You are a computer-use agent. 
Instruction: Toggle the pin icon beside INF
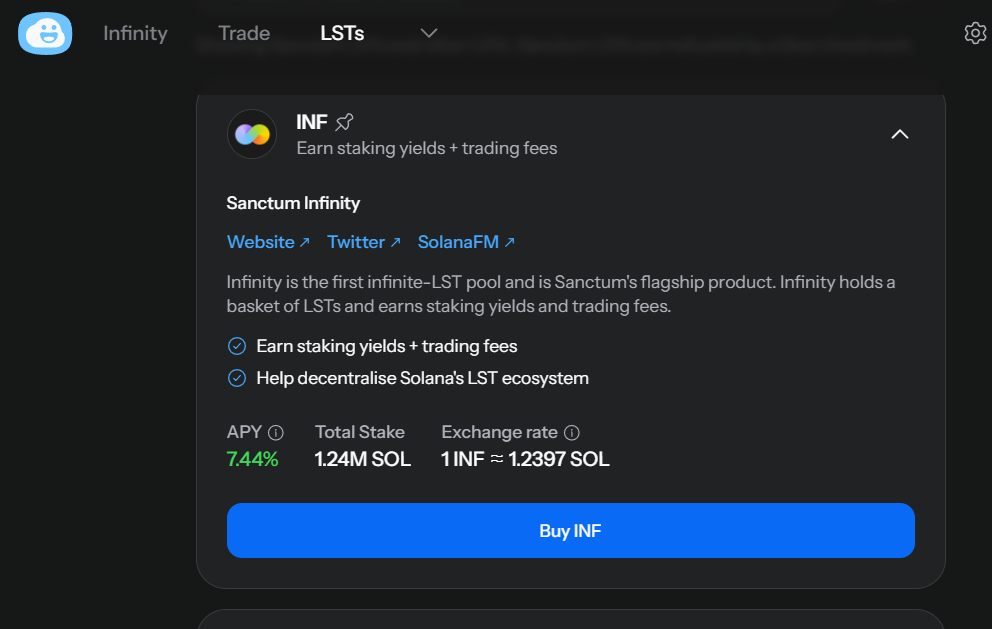[x=344, y=122]
